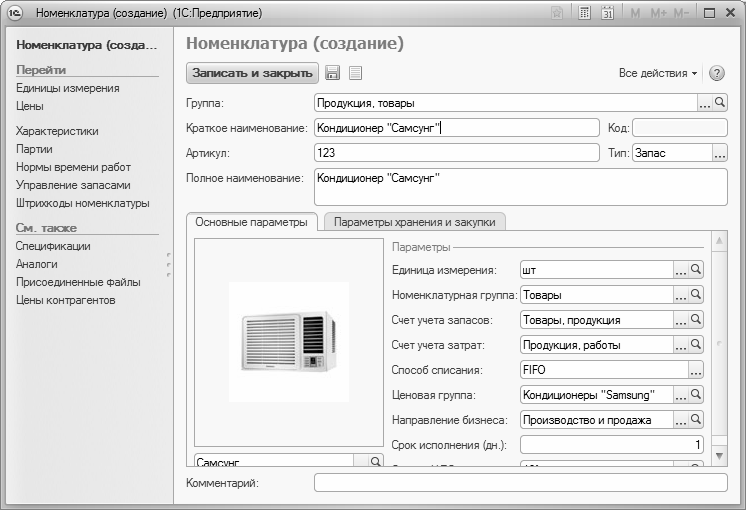Viewport: 746px width, 510px height.
Task: Select Номенклатурная группа via ellipsis button
Action: tap(681, 294)
